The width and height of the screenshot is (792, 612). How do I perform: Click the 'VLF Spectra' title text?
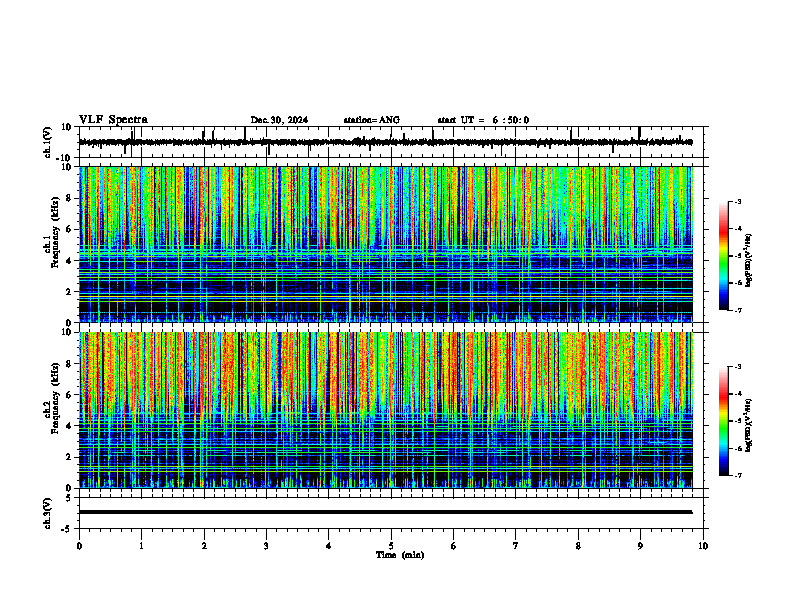click(x=113, y=120)
